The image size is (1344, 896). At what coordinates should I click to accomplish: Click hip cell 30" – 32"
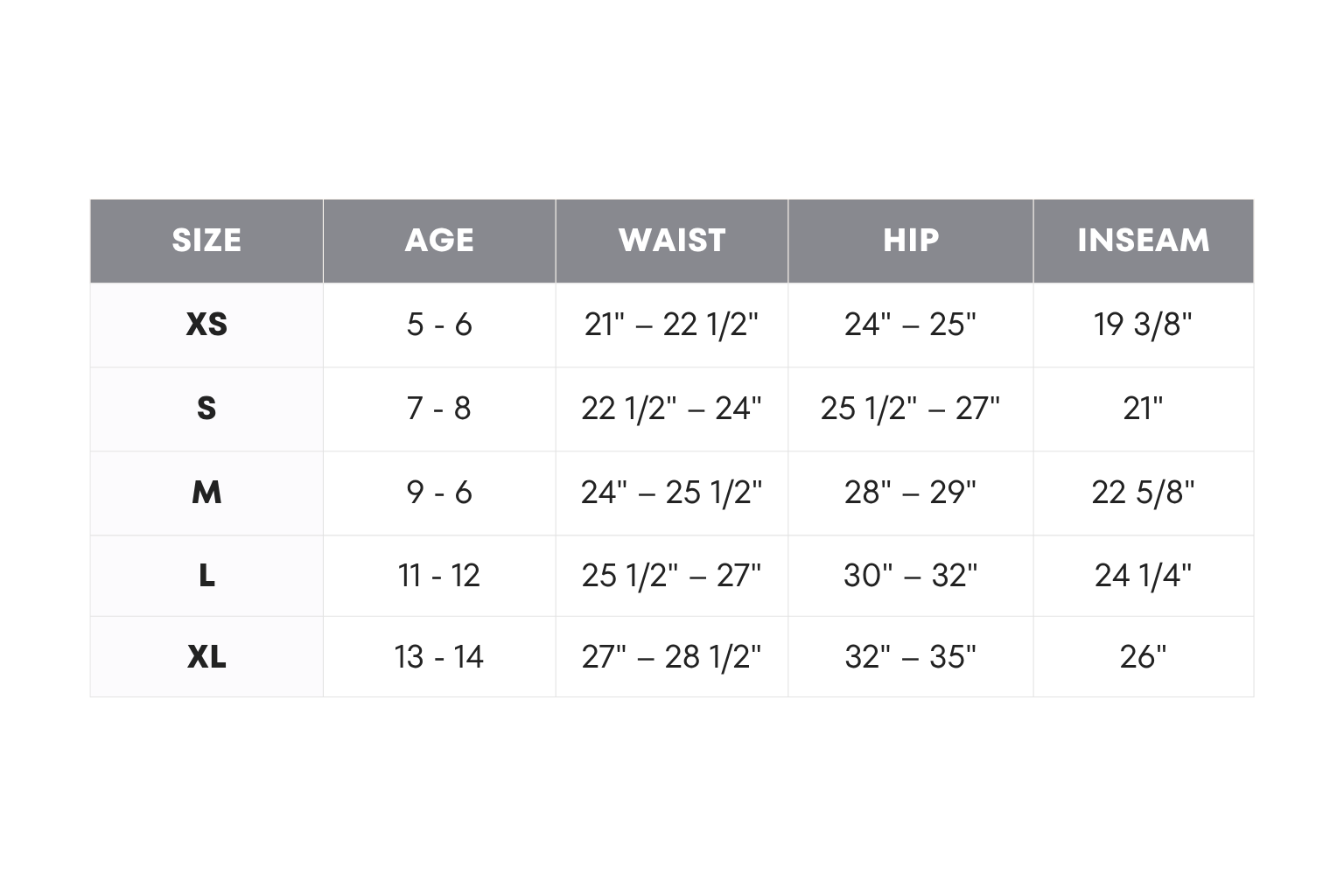pyautogui.click(x=911, y=576)
